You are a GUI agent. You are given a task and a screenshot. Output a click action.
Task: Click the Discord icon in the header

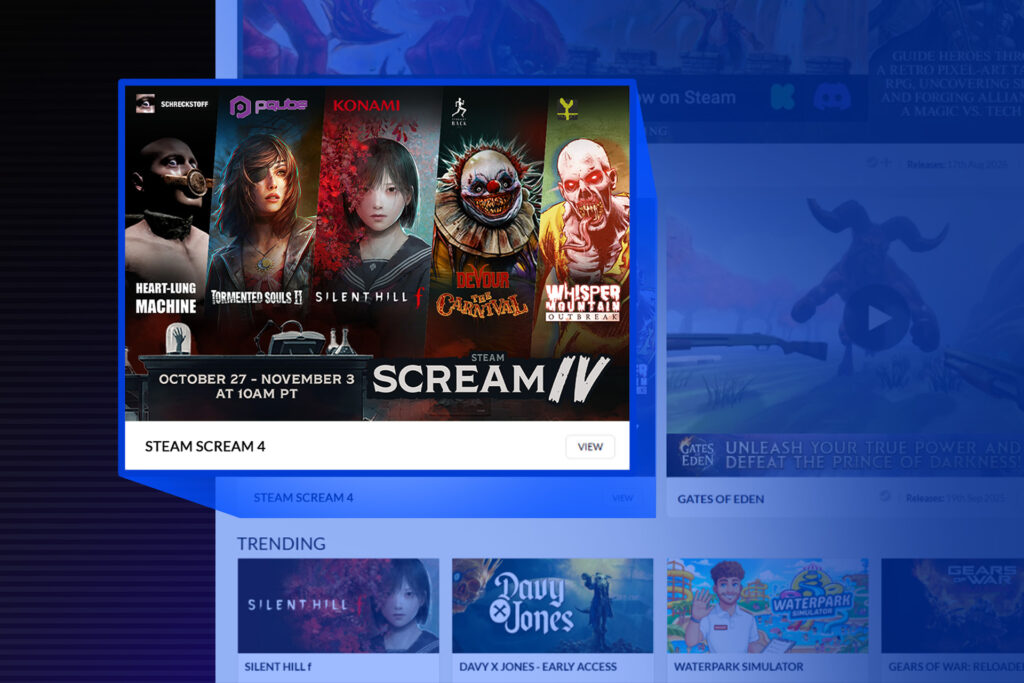point(832,97)
